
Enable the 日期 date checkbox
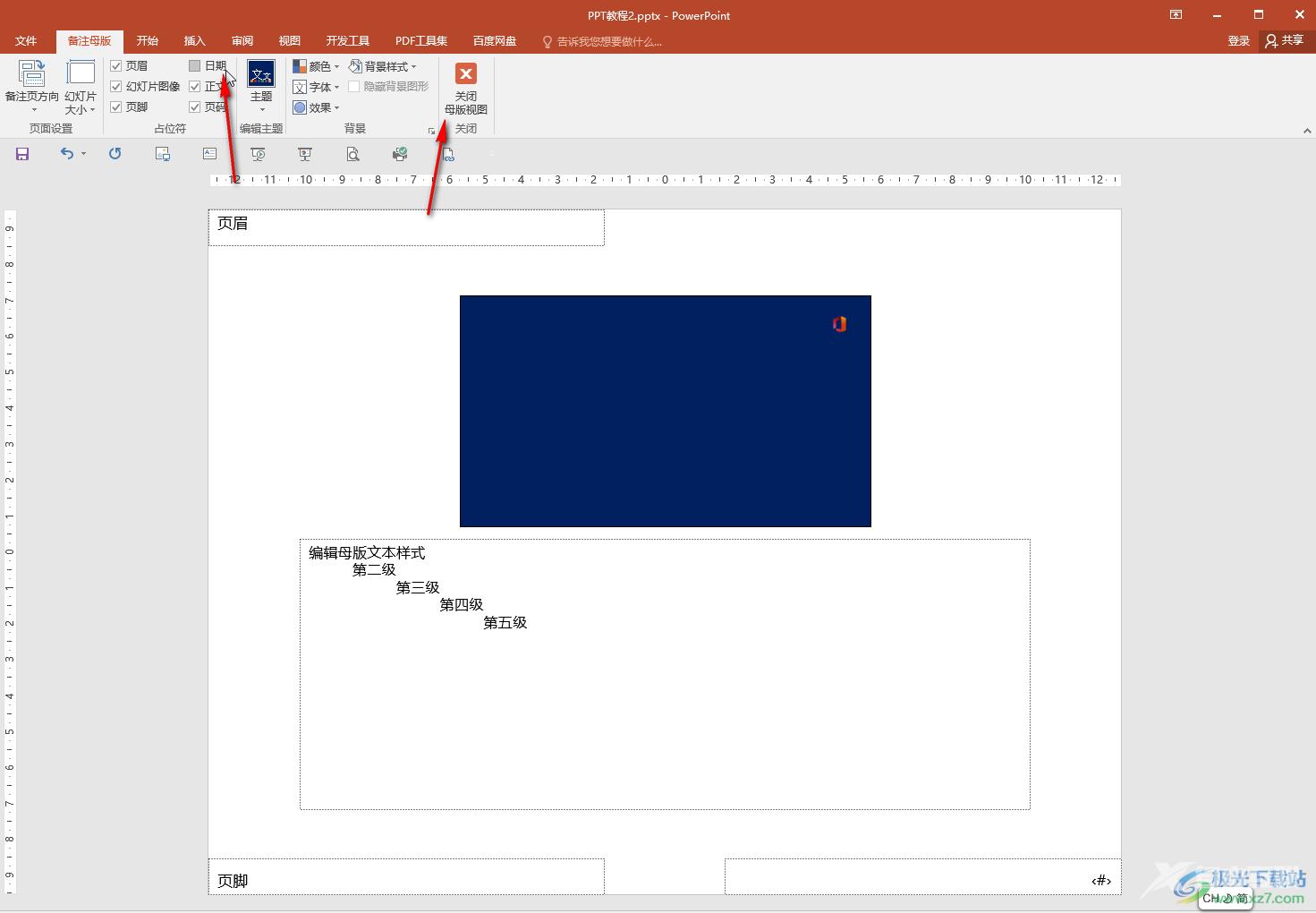[195, 66]
